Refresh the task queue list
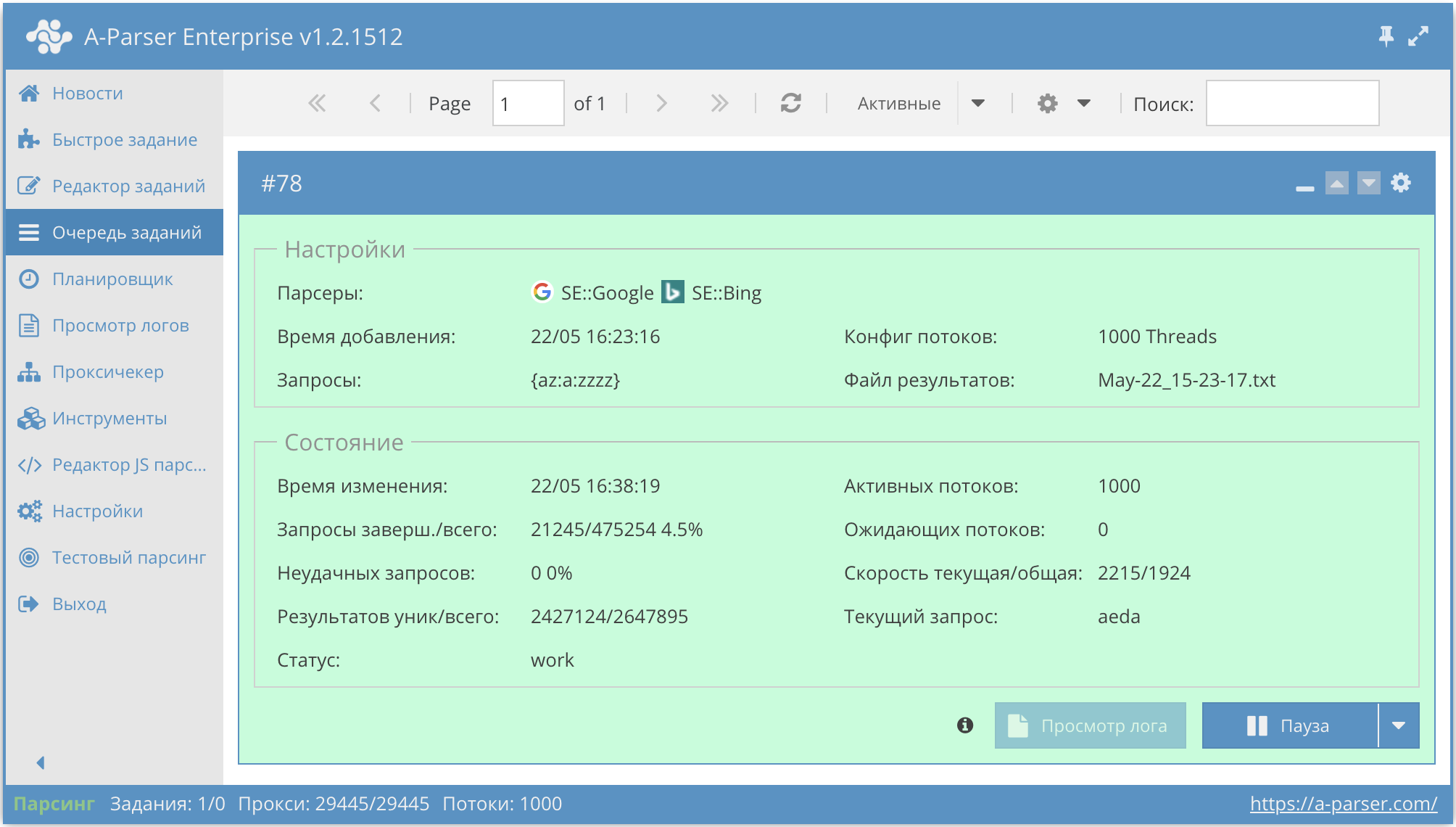This screenshot has height=827, width=1456. pyautogui.click(x=790, y=103)
